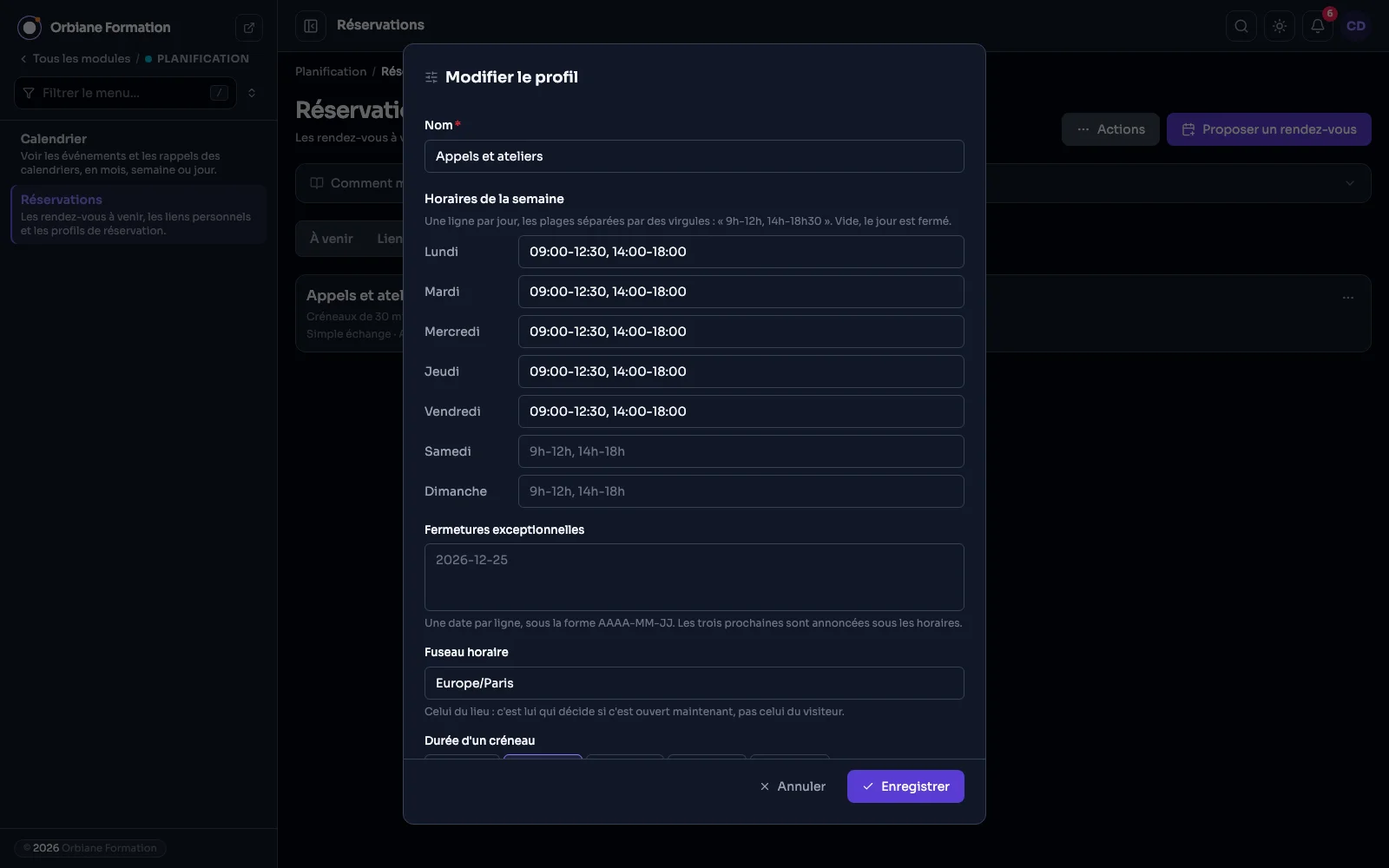Click the CD user avatar
The height and width of the screenshot is (868, 1389).
[1356, 26]
